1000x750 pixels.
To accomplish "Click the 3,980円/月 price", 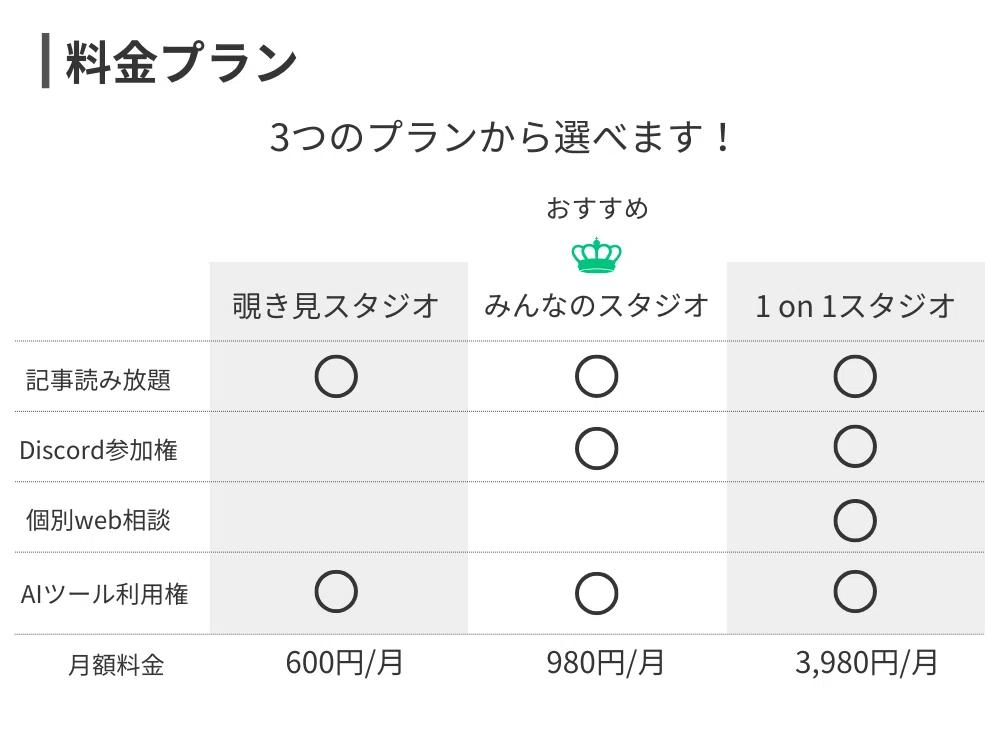I will (x=866, y=663).
